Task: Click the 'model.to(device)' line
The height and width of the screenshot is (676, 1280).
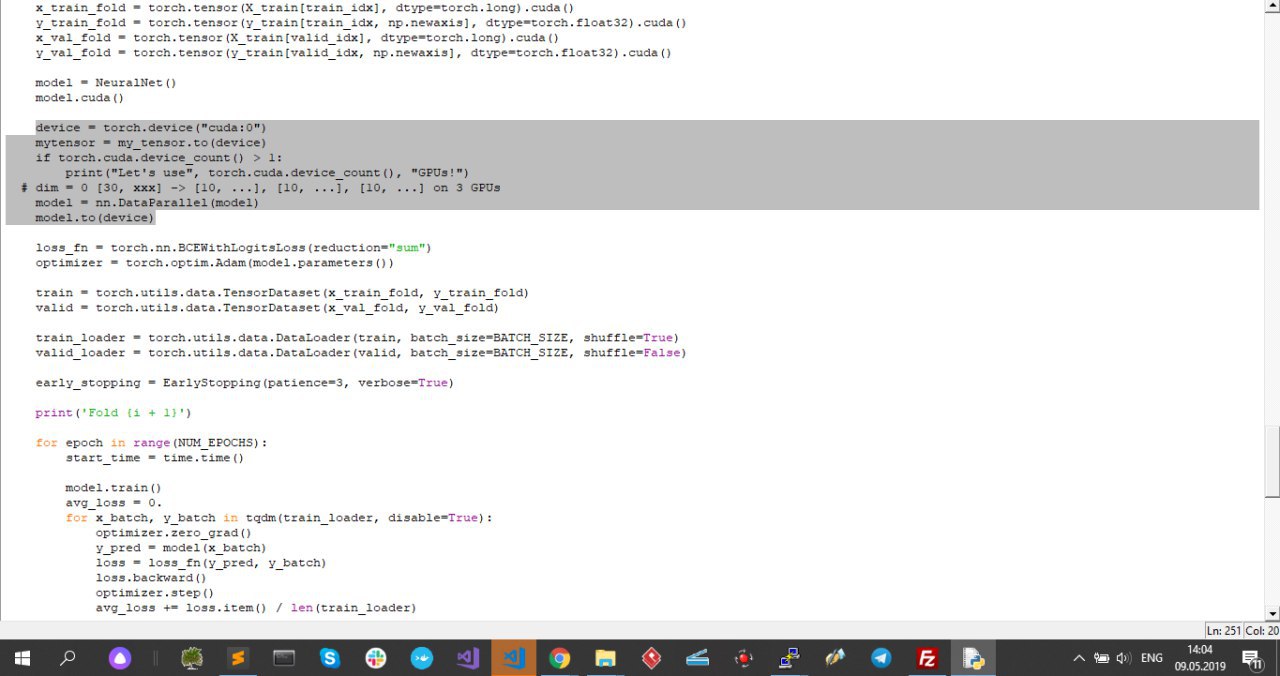Action: (95, 218)
